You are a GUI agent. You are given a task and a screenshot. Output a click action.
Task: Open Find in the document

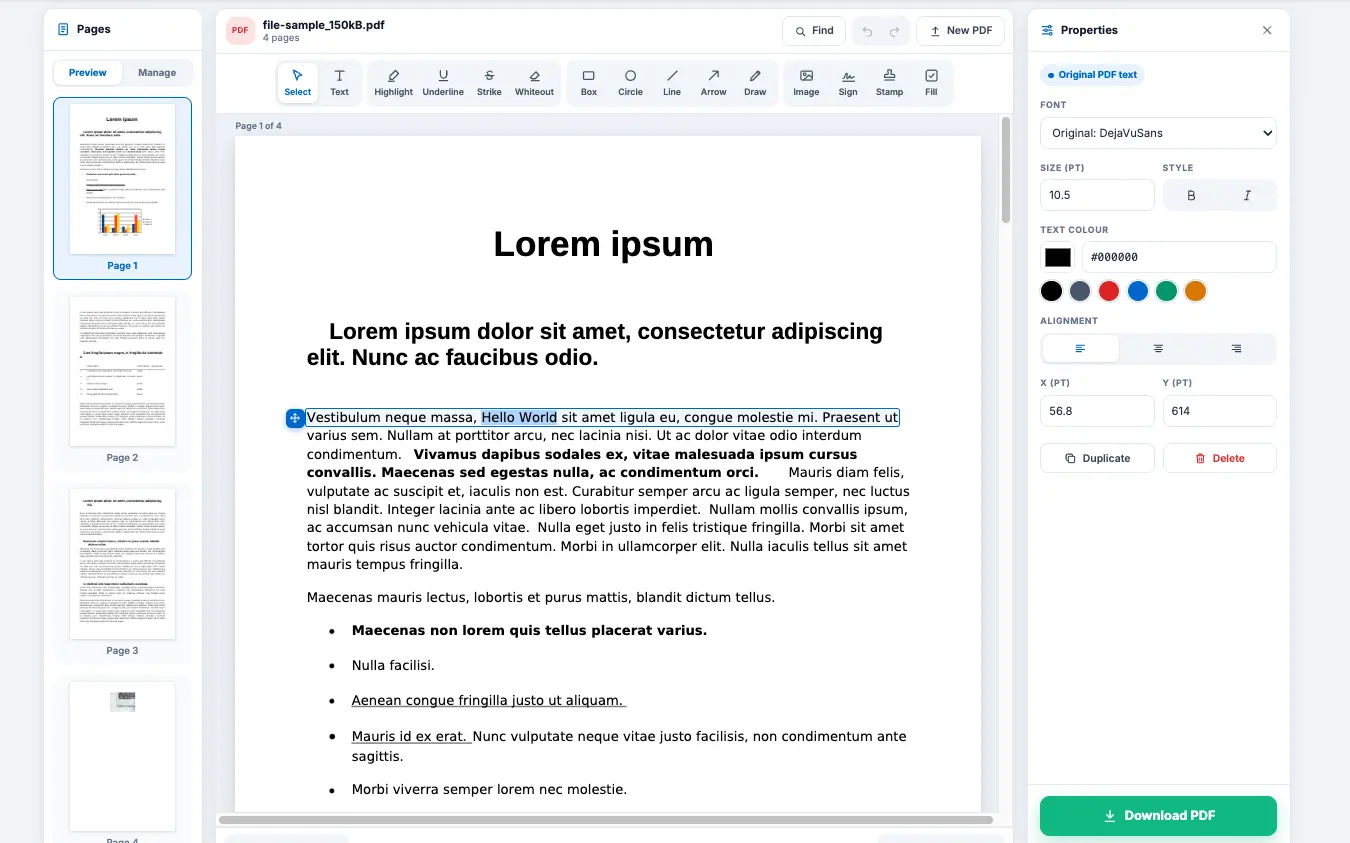[814, 31]
